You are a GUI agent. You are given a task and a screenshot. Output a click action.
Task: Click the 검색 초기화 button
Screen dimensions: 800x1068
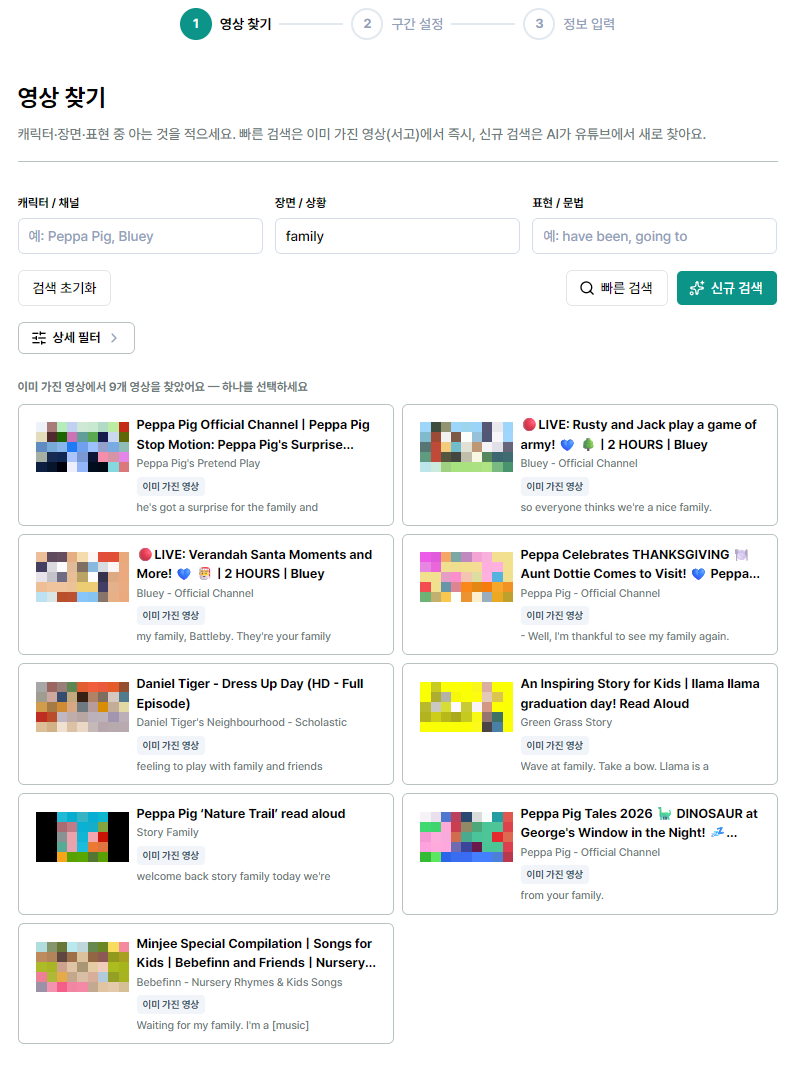coord(65,288)
